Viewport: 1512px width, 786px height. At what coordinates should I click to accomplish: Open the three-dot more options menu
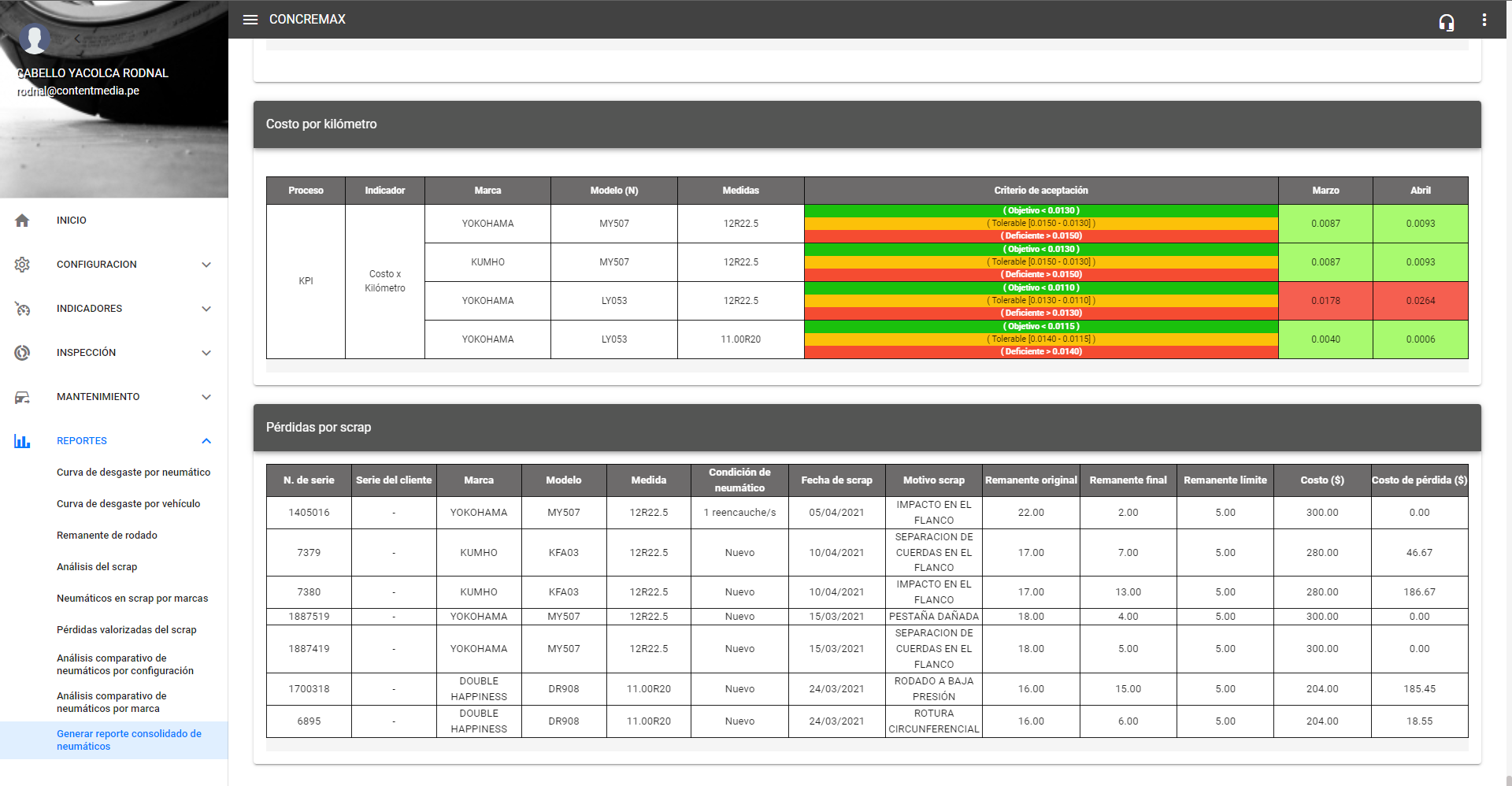tap(1484, 20)
